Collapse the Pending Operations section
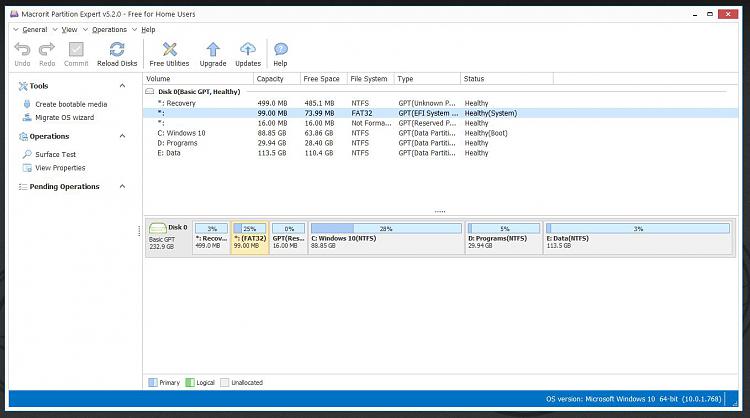Viewport: 750px width, 418px height. 122,186
